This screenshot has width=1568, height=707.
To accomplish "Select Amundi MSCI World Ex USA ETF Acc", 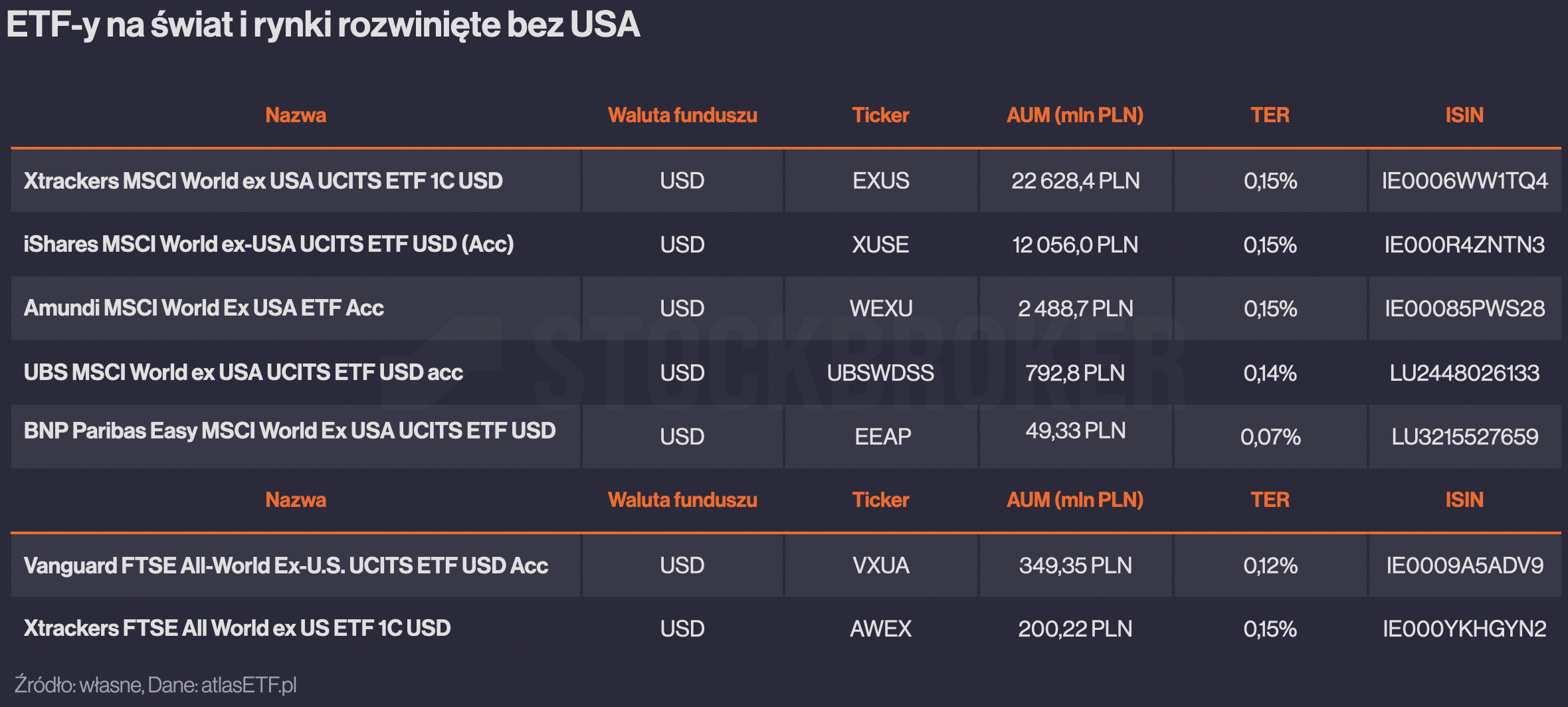I will [x=204, y=308].
